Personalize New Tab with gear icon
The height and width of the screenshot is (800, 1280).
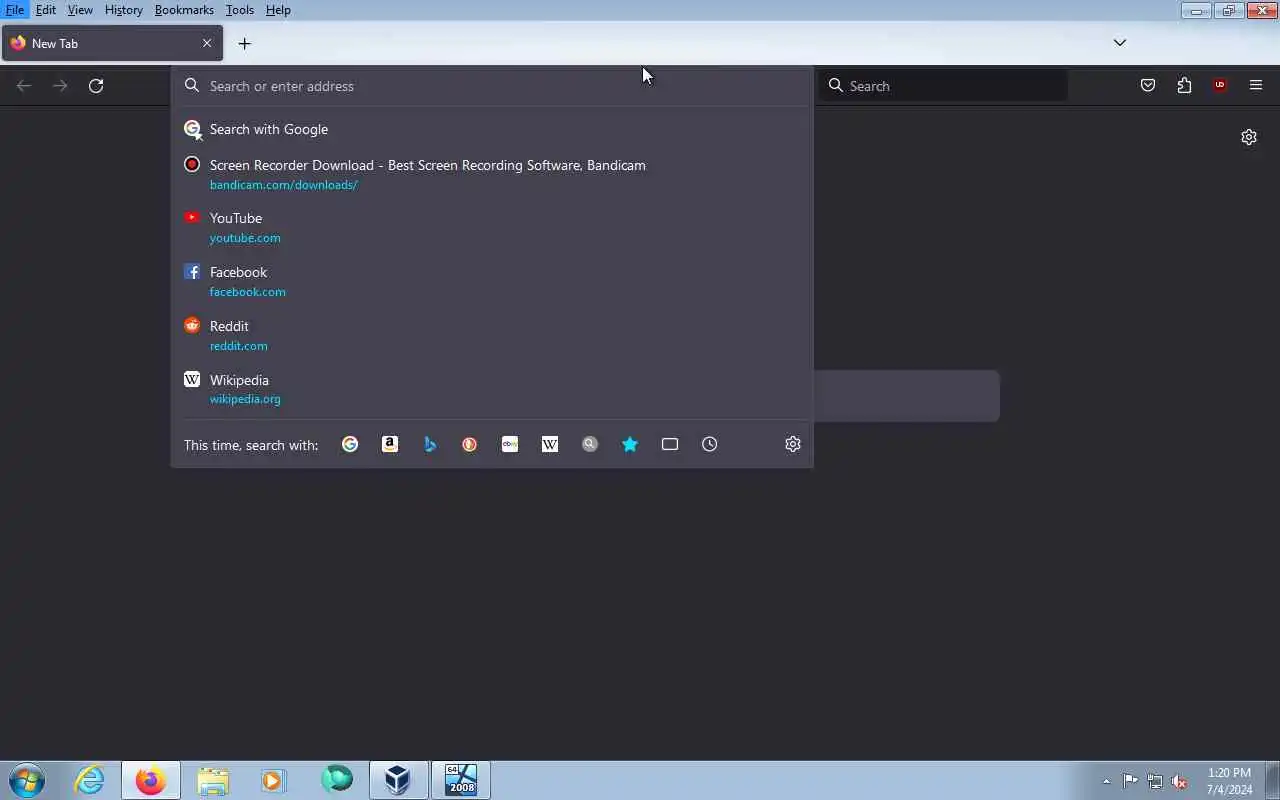pos(1249,137)
